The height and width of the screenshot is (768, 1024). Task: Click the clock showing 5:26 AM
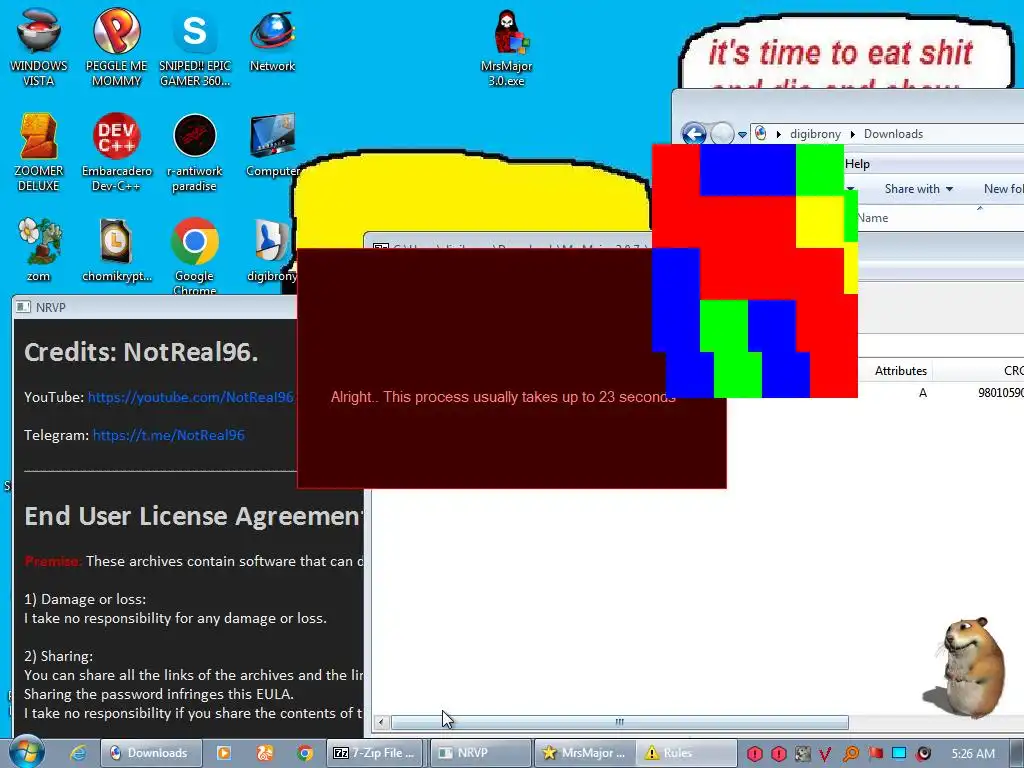pos(972,754)
